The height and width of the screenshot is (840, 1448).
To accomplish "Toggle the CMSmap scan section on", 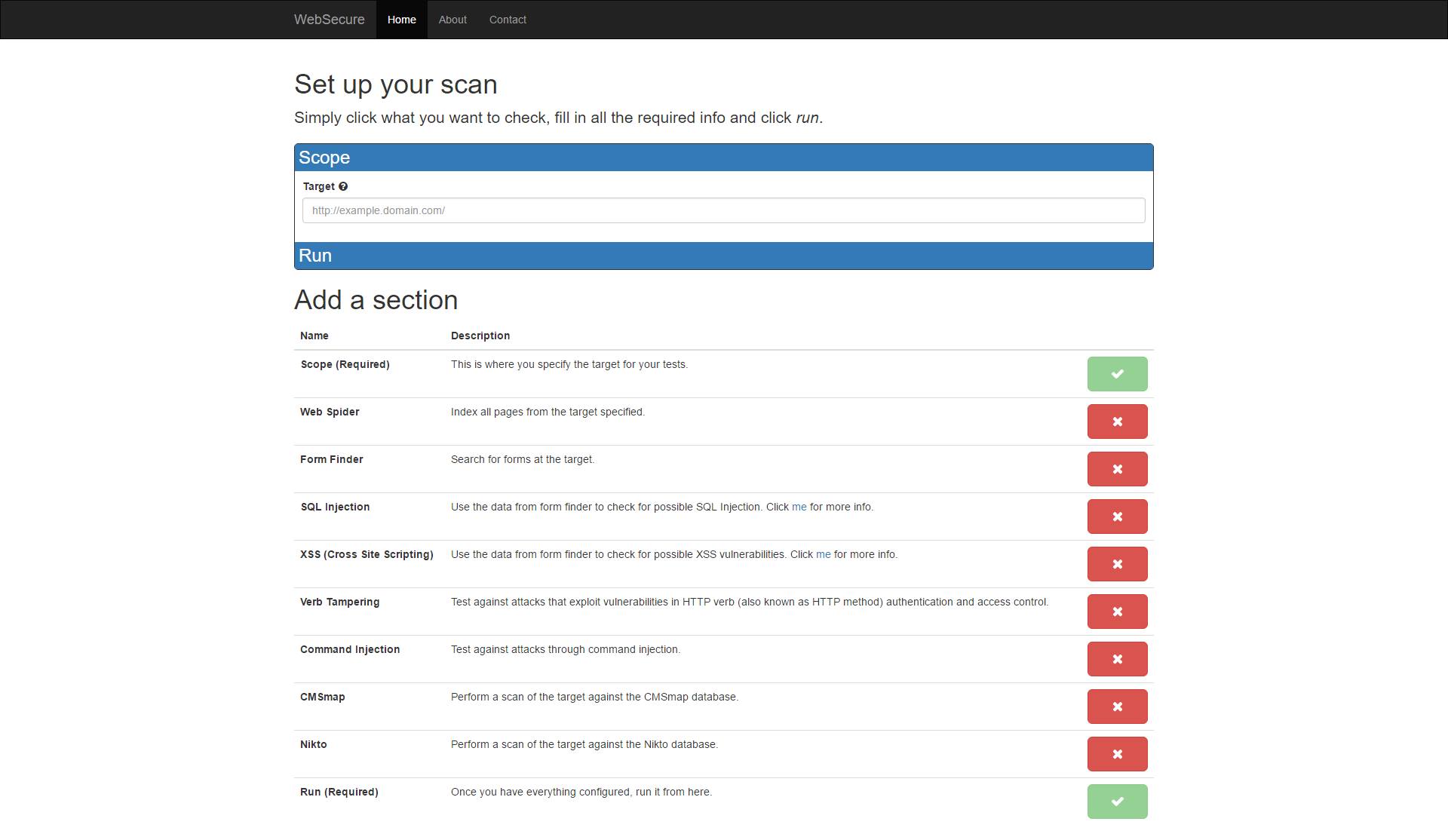I will click(x=1117, y=707).
